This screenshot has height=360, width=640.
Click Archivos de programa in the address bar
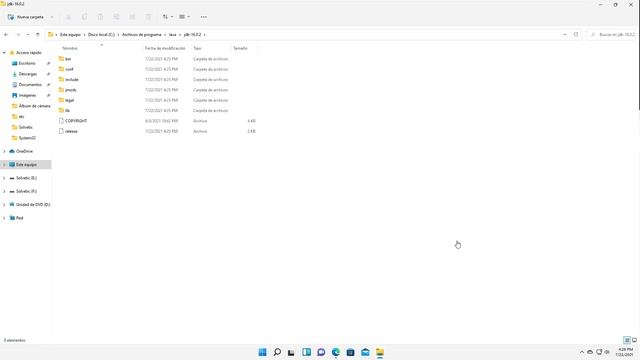click(x=142, y=35)
